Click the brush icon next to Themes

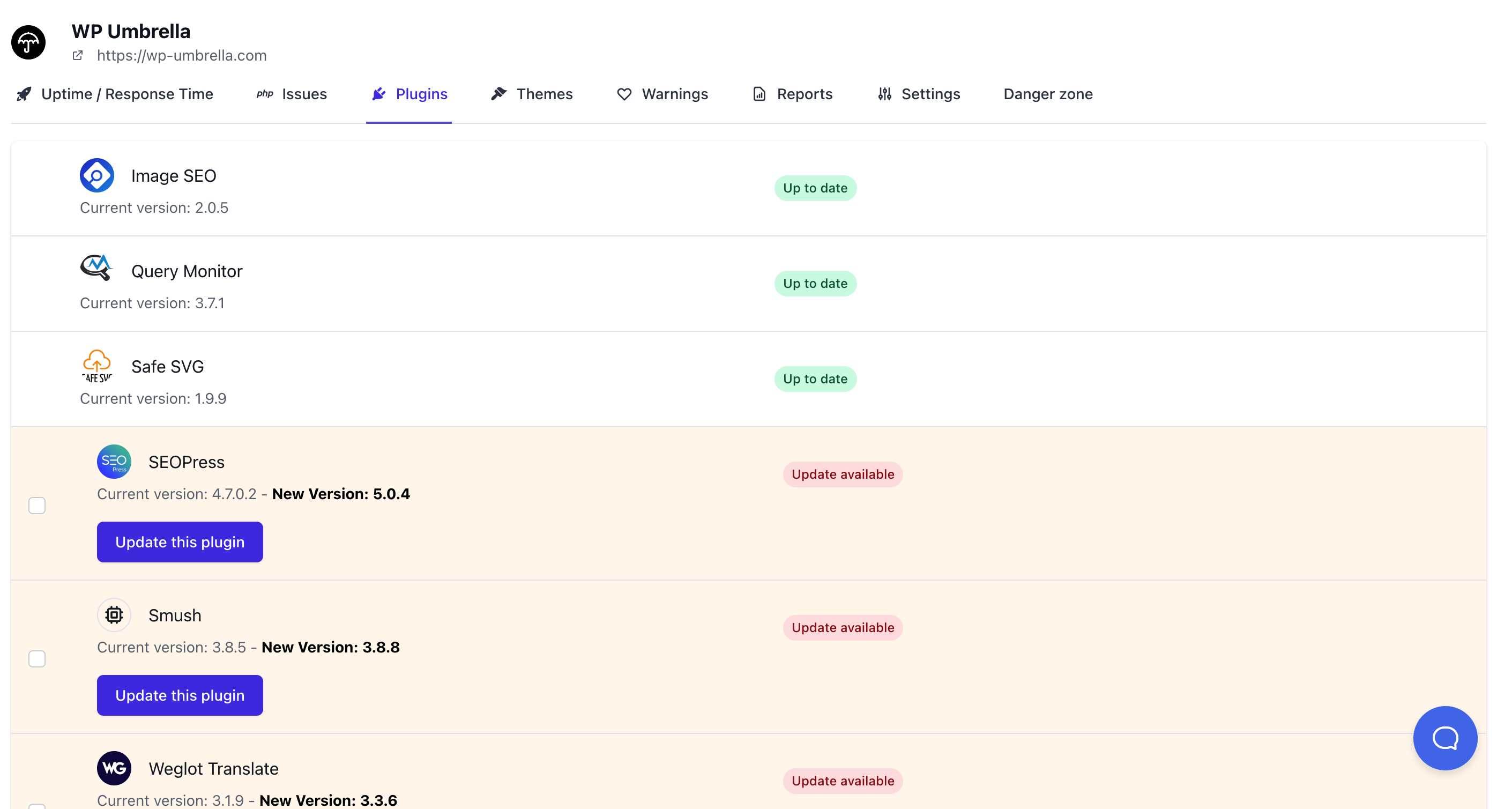pos(499,94)
